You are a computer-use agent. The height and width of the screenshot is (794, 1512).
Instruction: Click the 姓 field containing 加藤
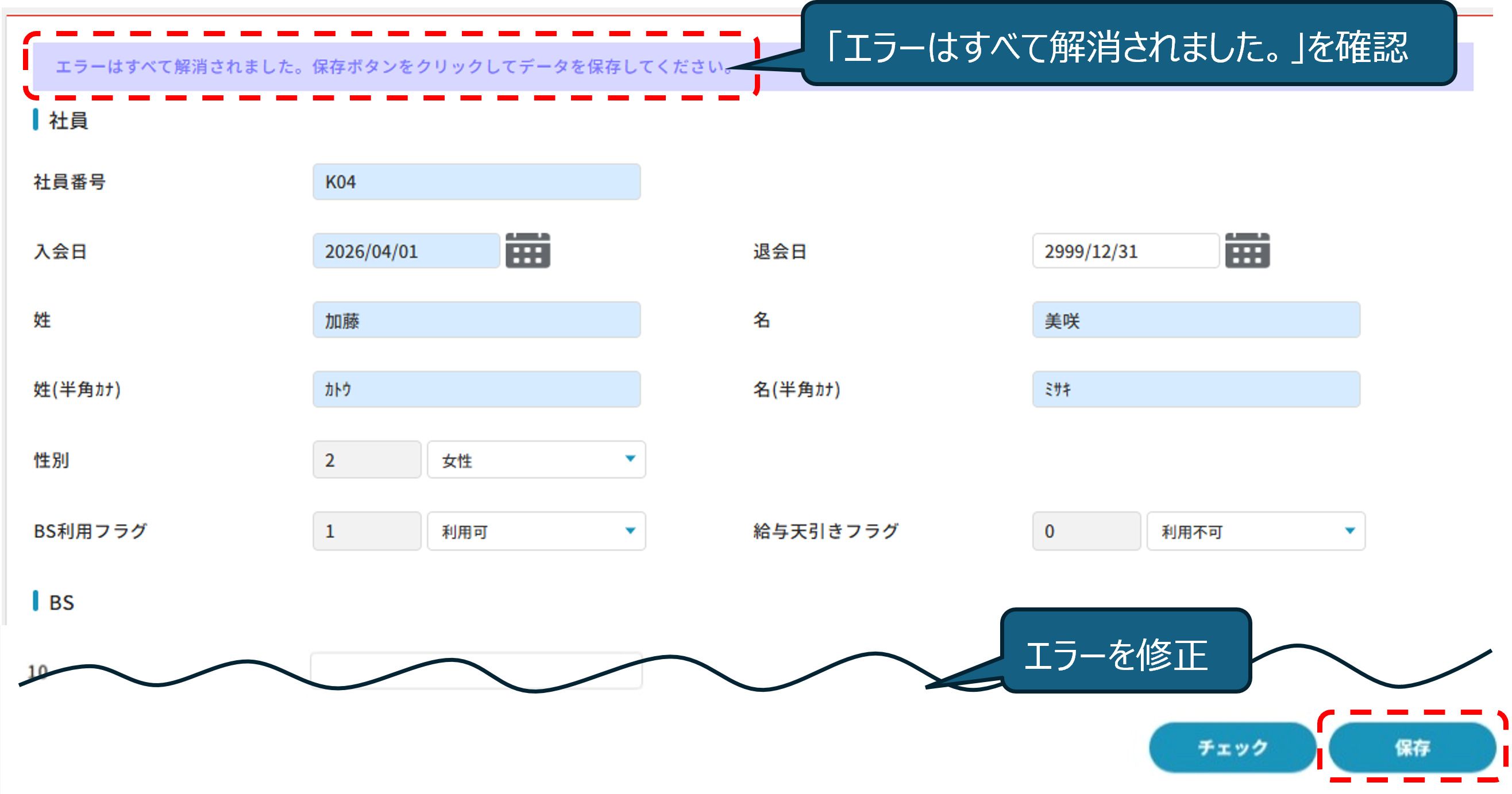(x=476, y=320)
